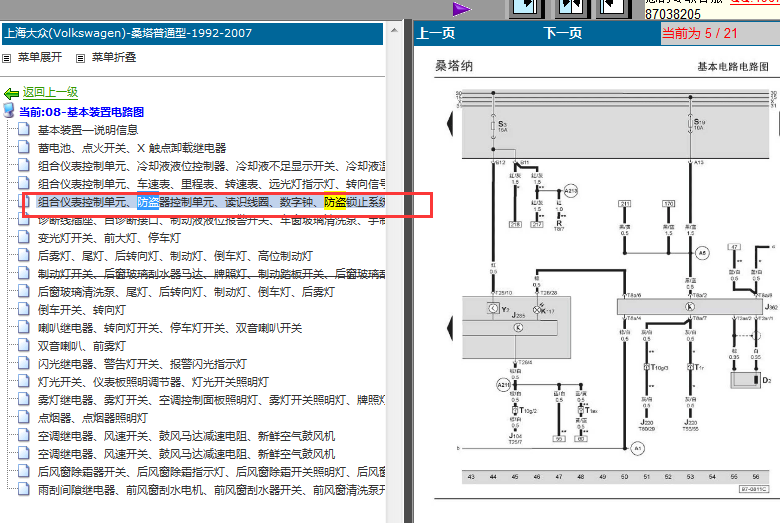Click the document icon beside 倒车开关、转向灯
Viewport: 780px width, 523px height.
[x=24, y=309]
